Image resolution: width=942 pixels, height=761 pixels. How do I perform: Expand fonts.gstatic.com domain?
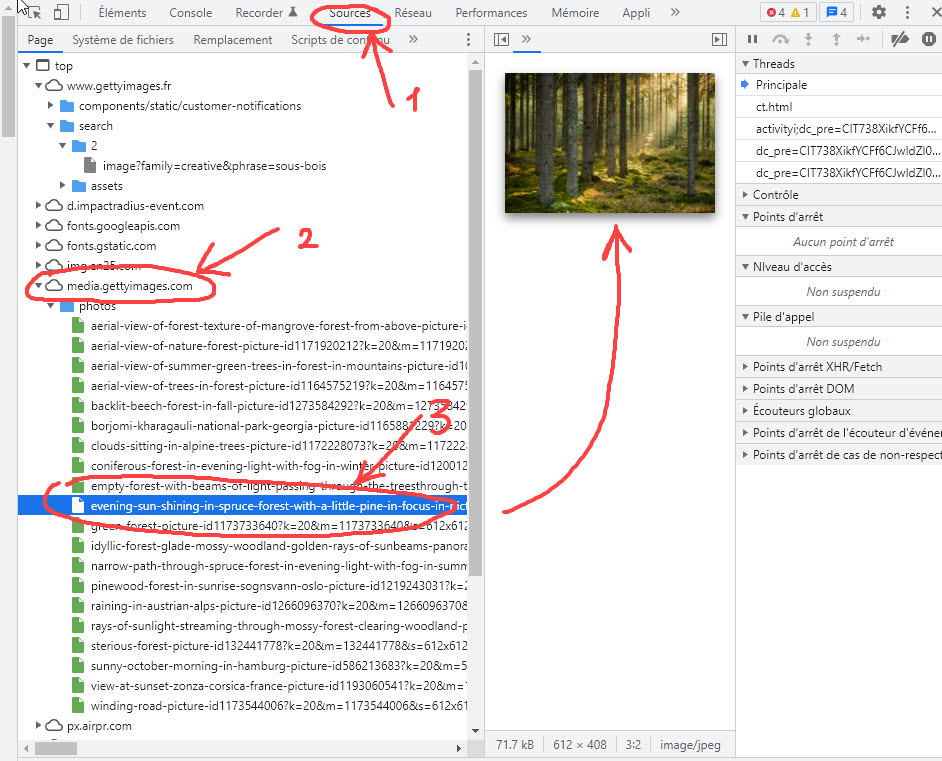(38, 245)
